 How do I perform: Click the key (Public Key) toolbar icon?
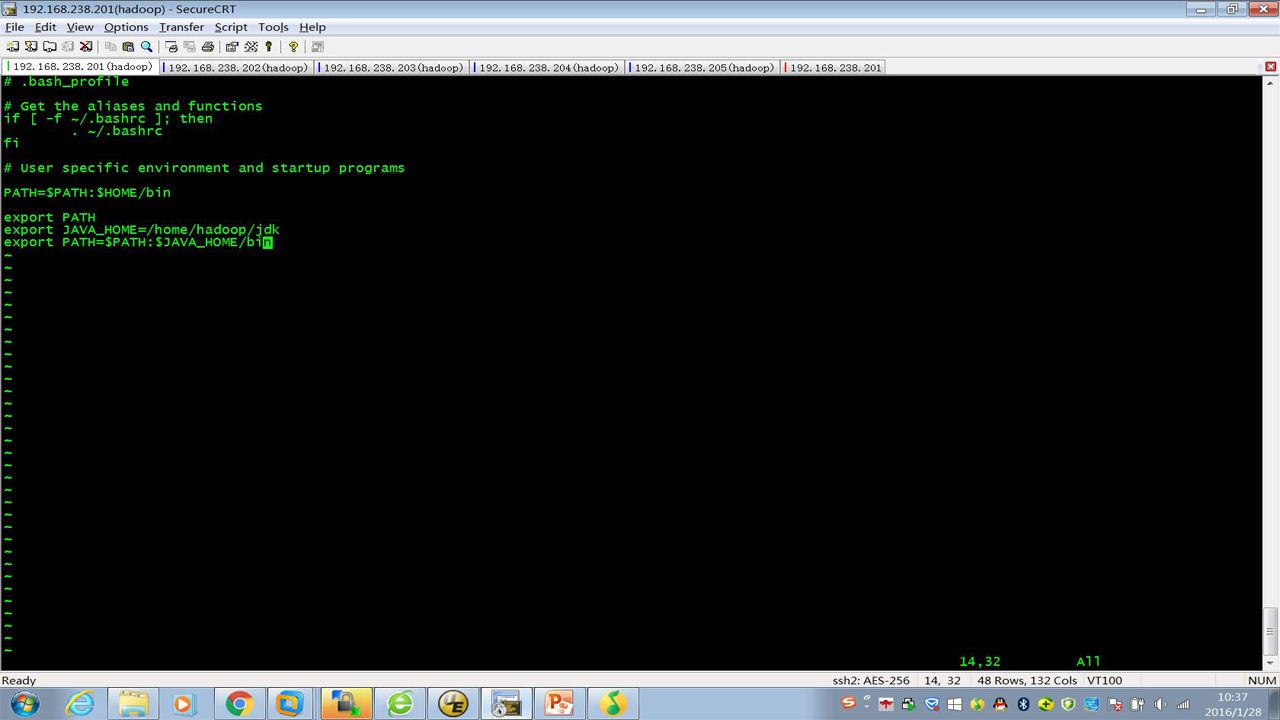[x=268, y=47]
